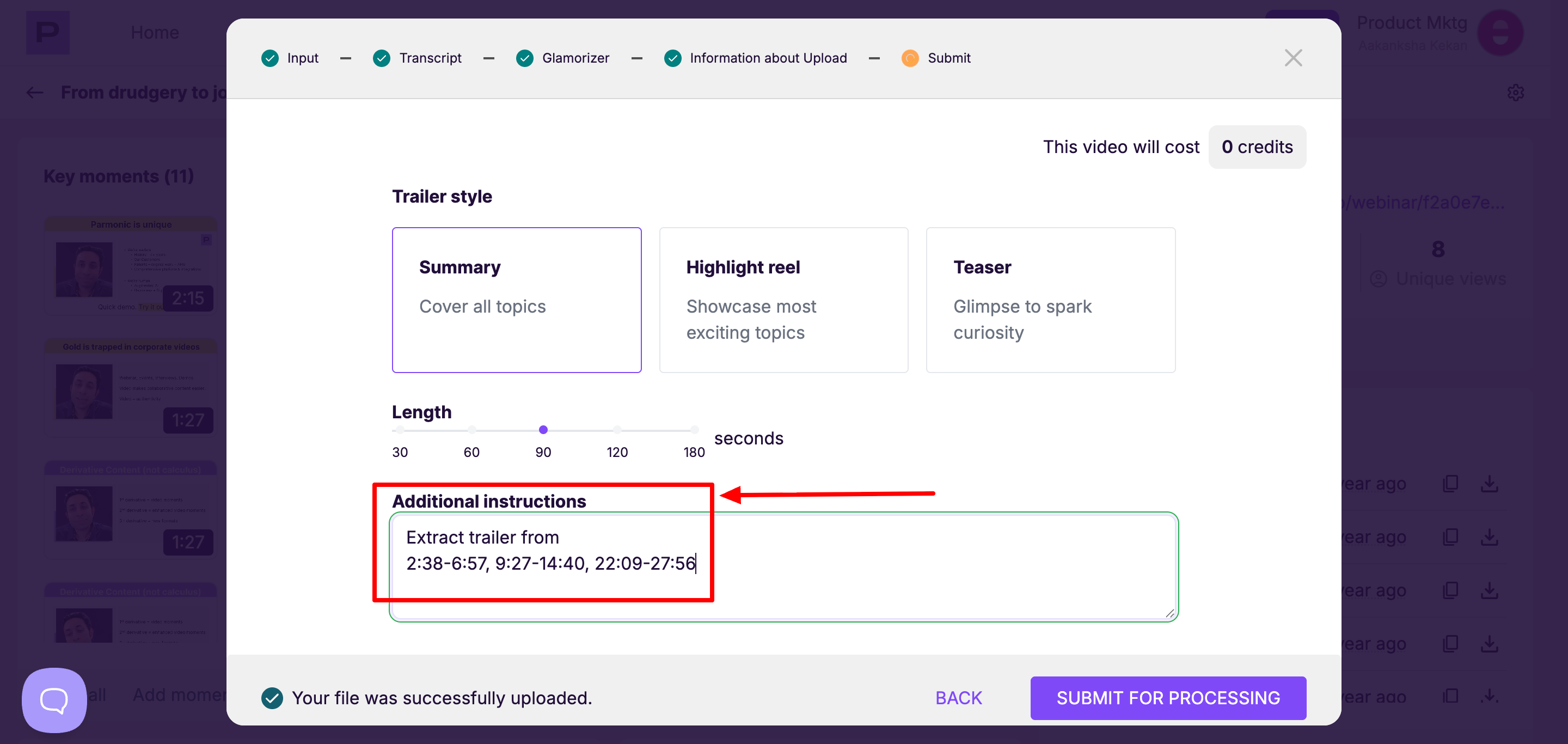Click the BACK button

pyautogui.click(x=959, y=698)
